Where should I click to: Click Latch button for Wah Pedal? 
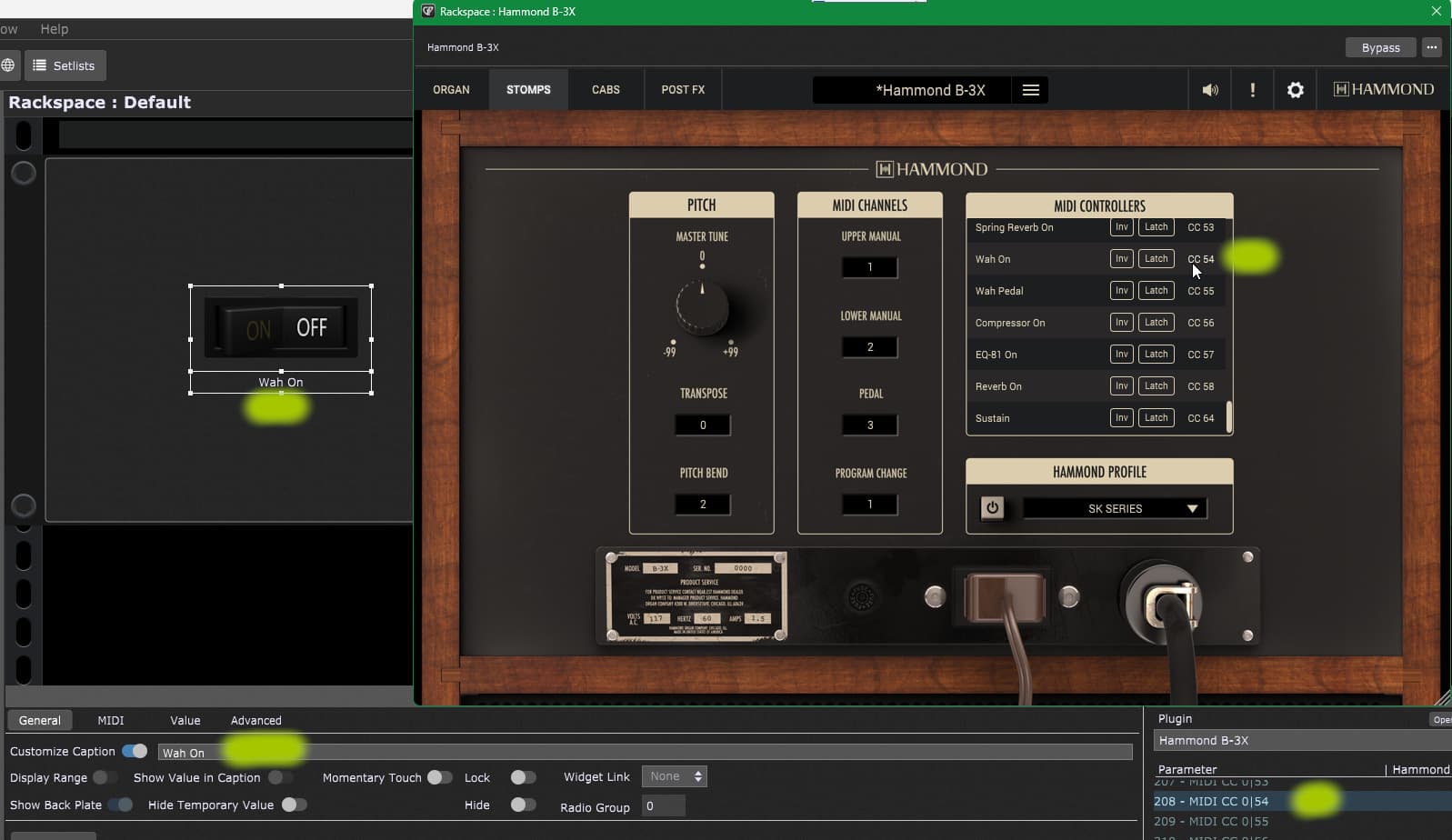[x=1156, y=291]
